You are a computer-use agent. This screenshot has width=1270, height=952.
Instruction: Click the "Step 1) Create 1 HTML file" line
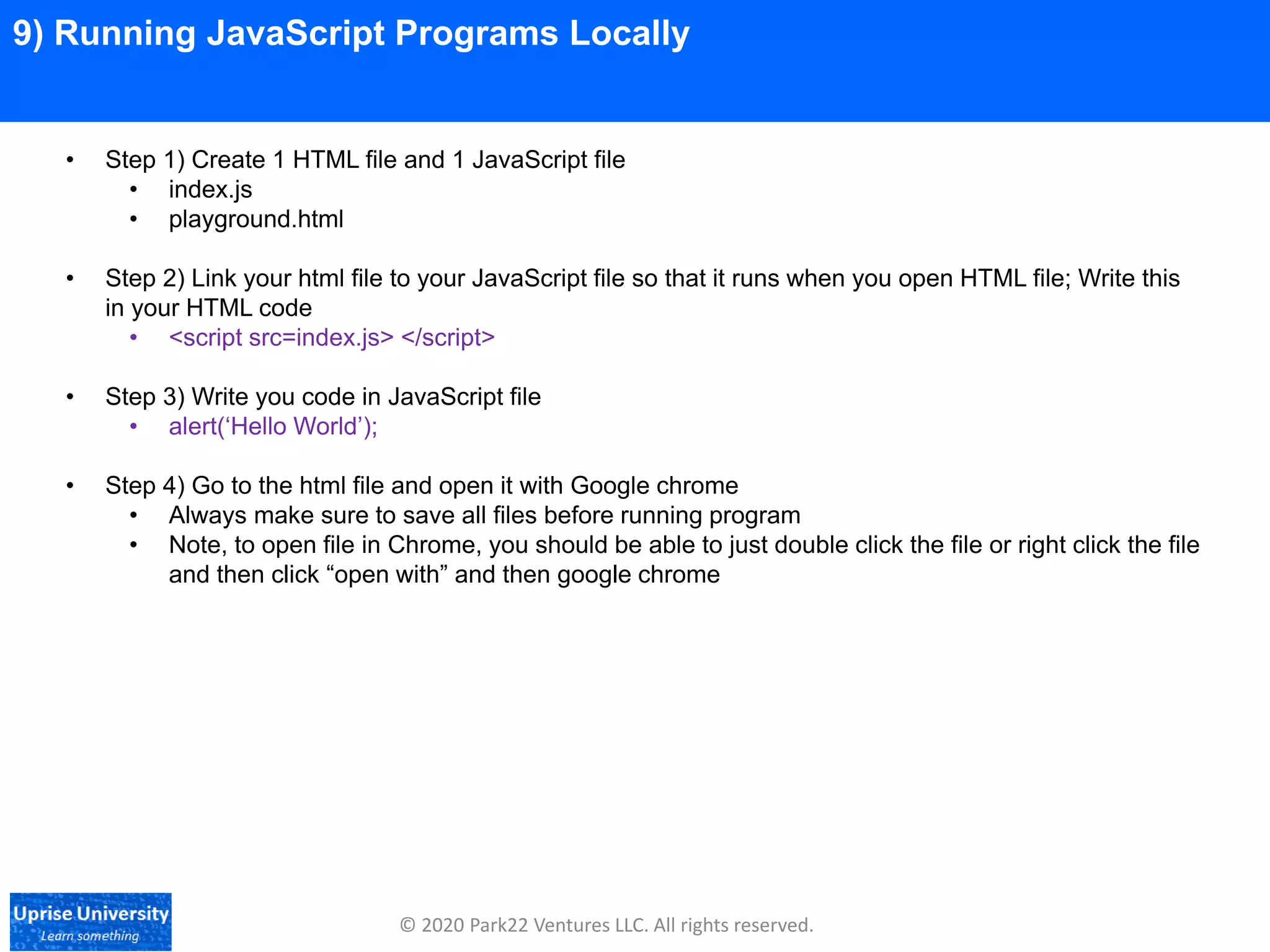pos(365,160)
